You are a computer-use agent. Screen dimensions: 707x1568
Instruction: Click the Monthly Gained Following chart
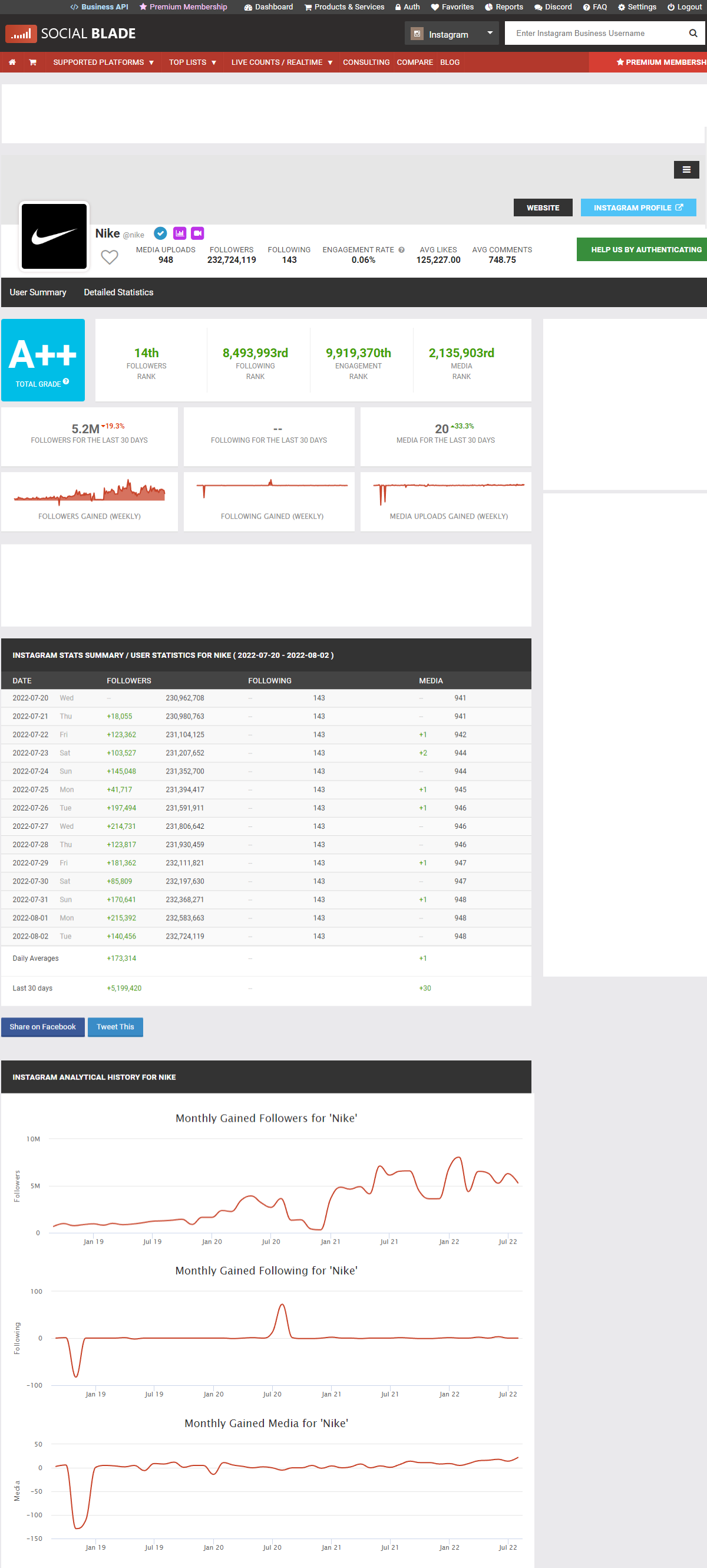click(x=266, y=1331)
